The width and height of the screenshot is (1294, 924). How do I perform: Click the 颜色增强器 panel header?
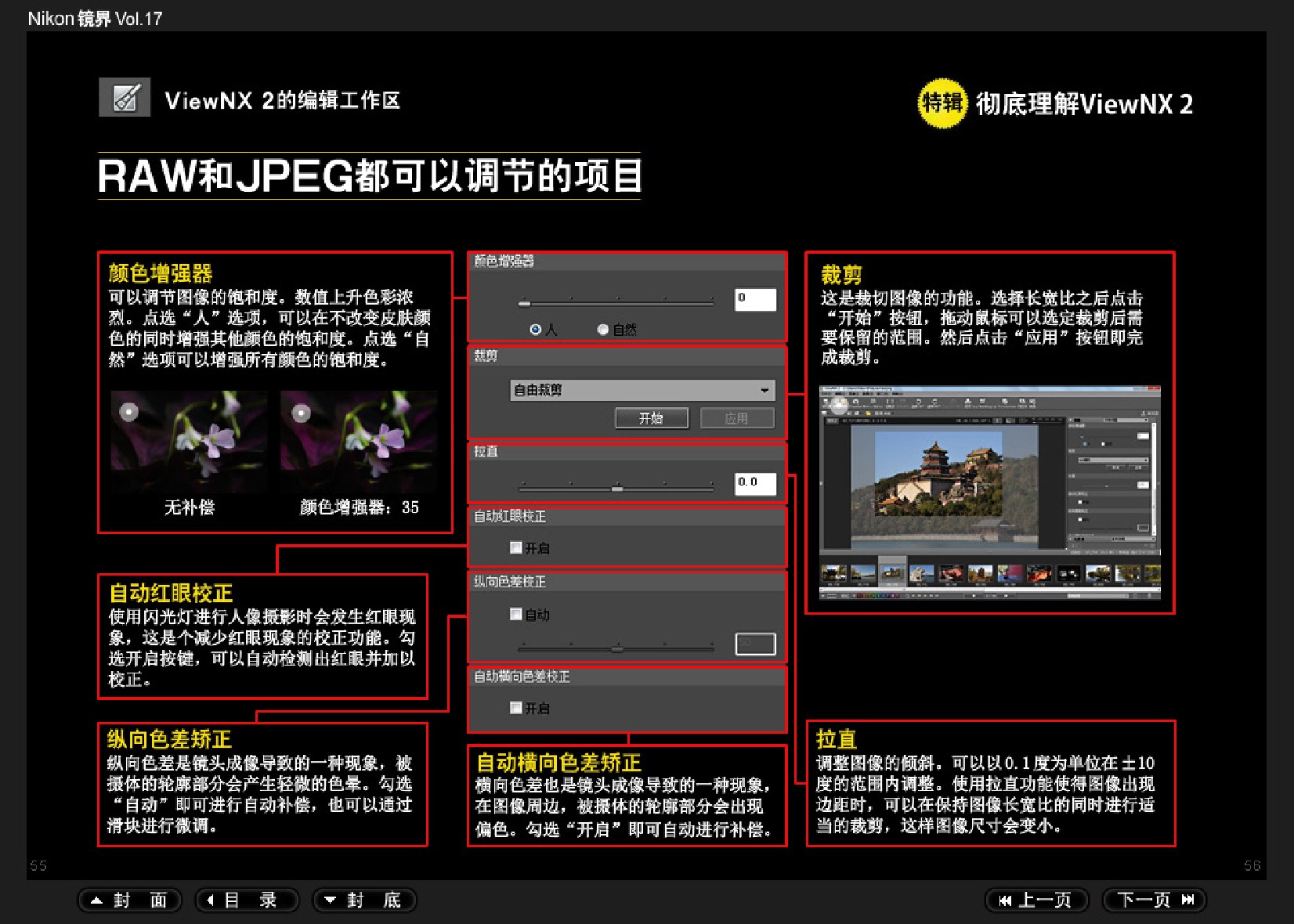627,262
